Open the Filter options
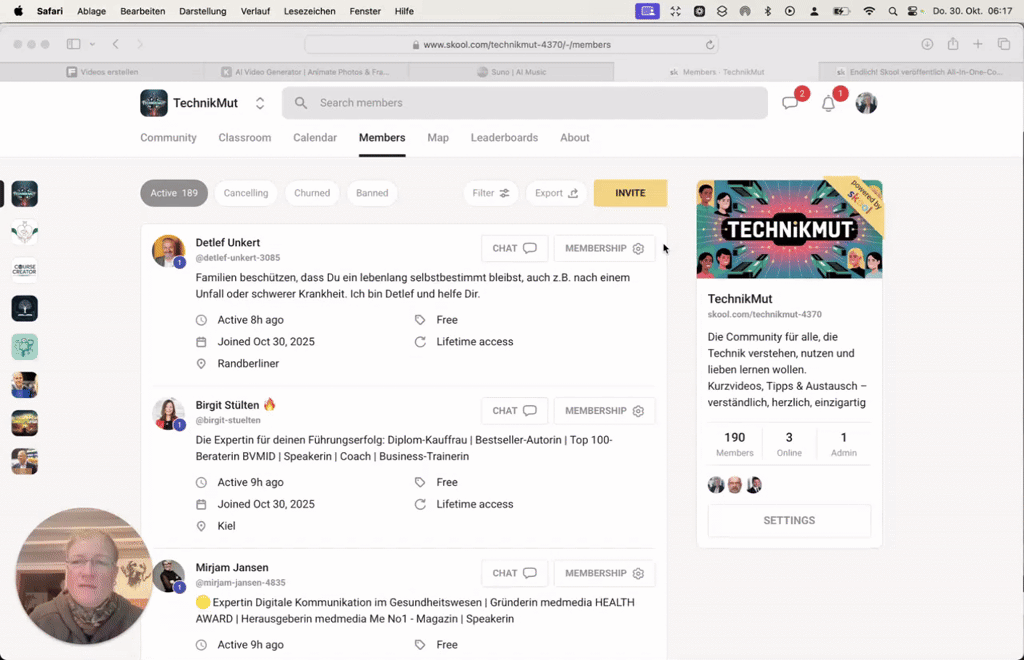This screenshot has width=1024, height=660. coord(490,193)
